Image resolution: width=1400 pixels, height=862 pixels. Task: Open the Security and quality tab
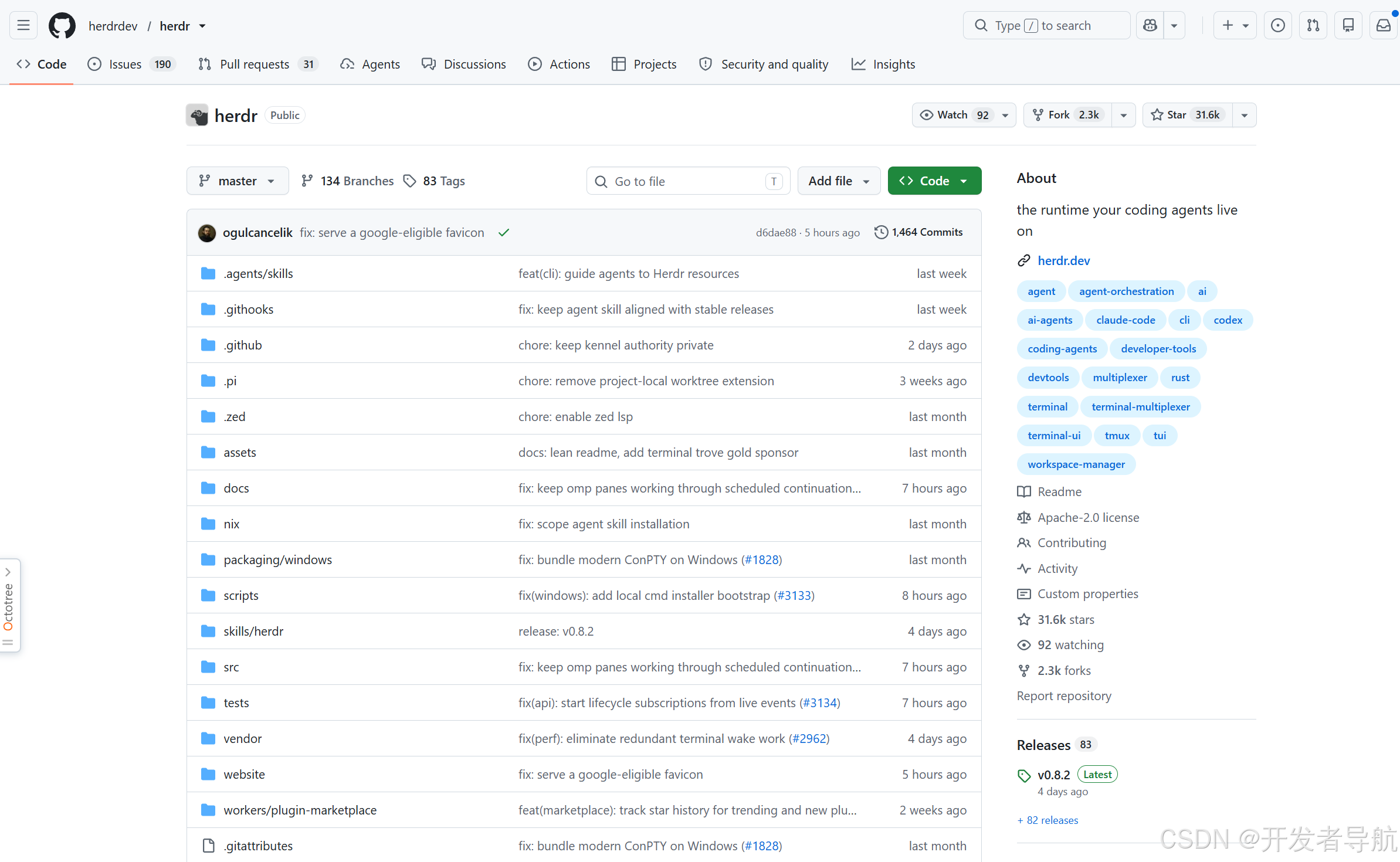(764, 64)
